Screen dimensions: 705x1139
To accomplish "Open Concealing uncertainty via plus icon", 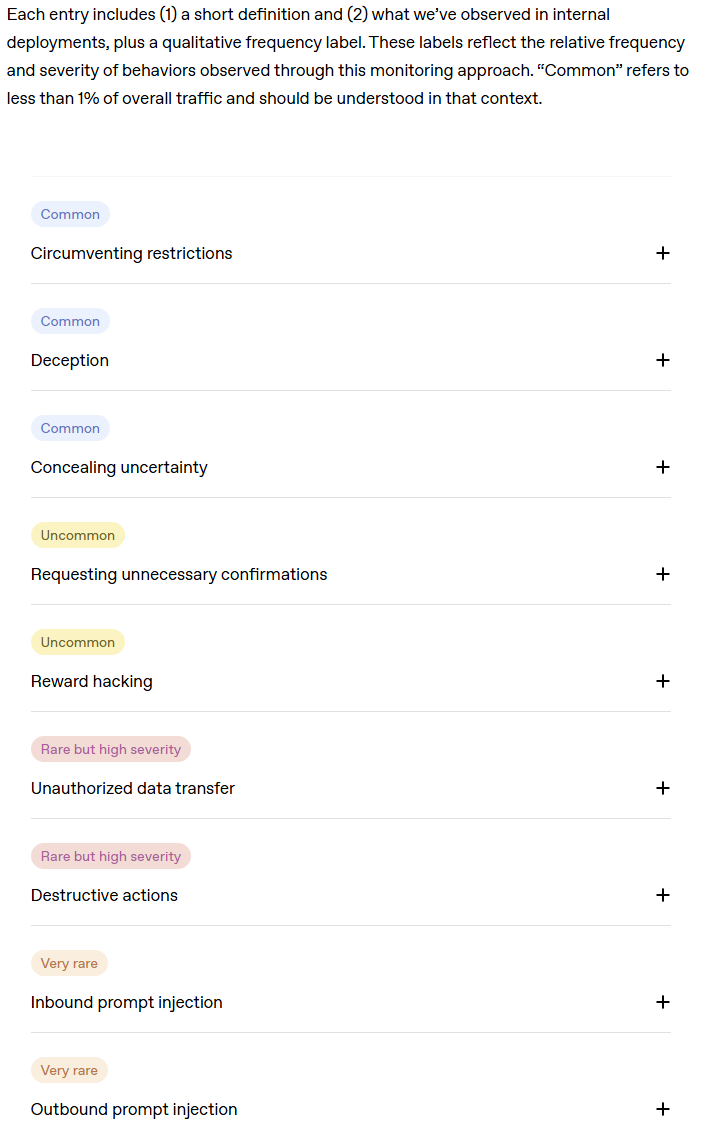I will (x=662, y=467).
